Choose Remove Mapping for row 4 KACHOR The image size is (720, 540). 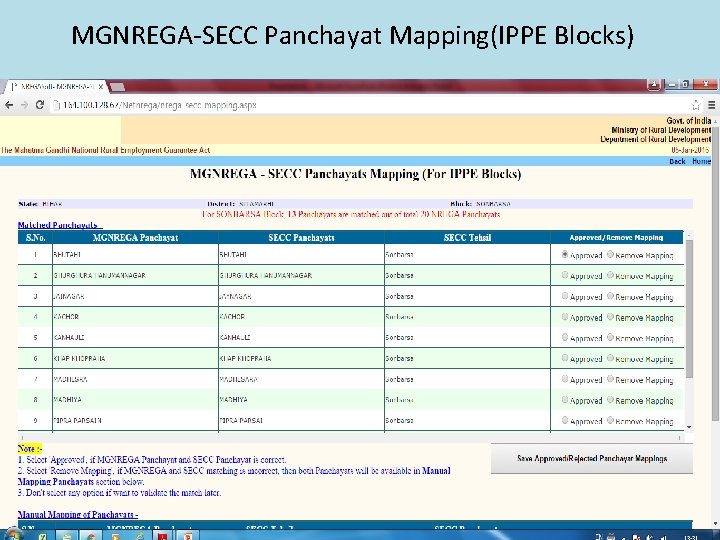click(610, 317)
